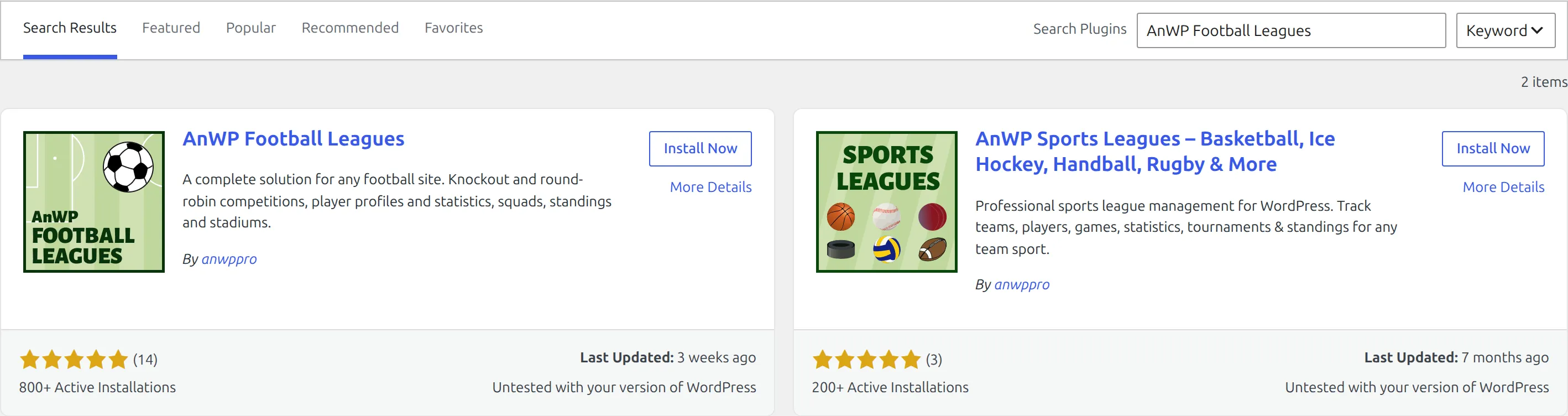Switch to the Featured tab
This screenshot has width=1568, height=416.
[x=171, y=28]
